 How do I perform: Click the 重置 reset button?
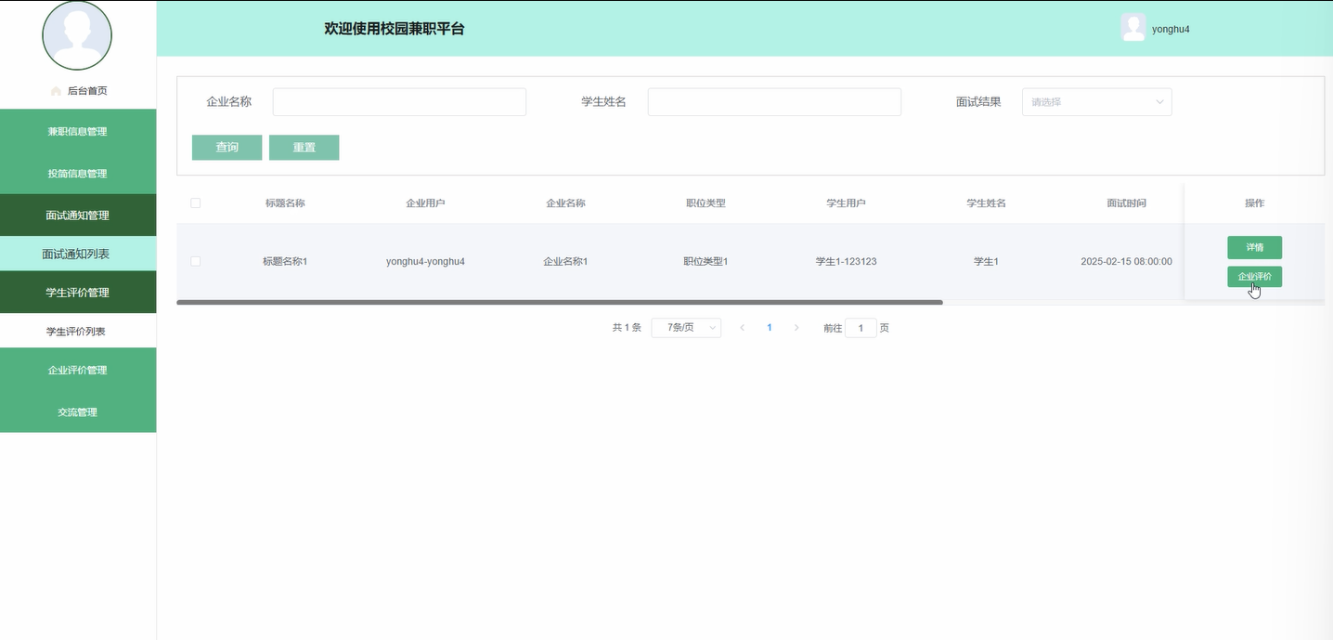click(304, 148)
